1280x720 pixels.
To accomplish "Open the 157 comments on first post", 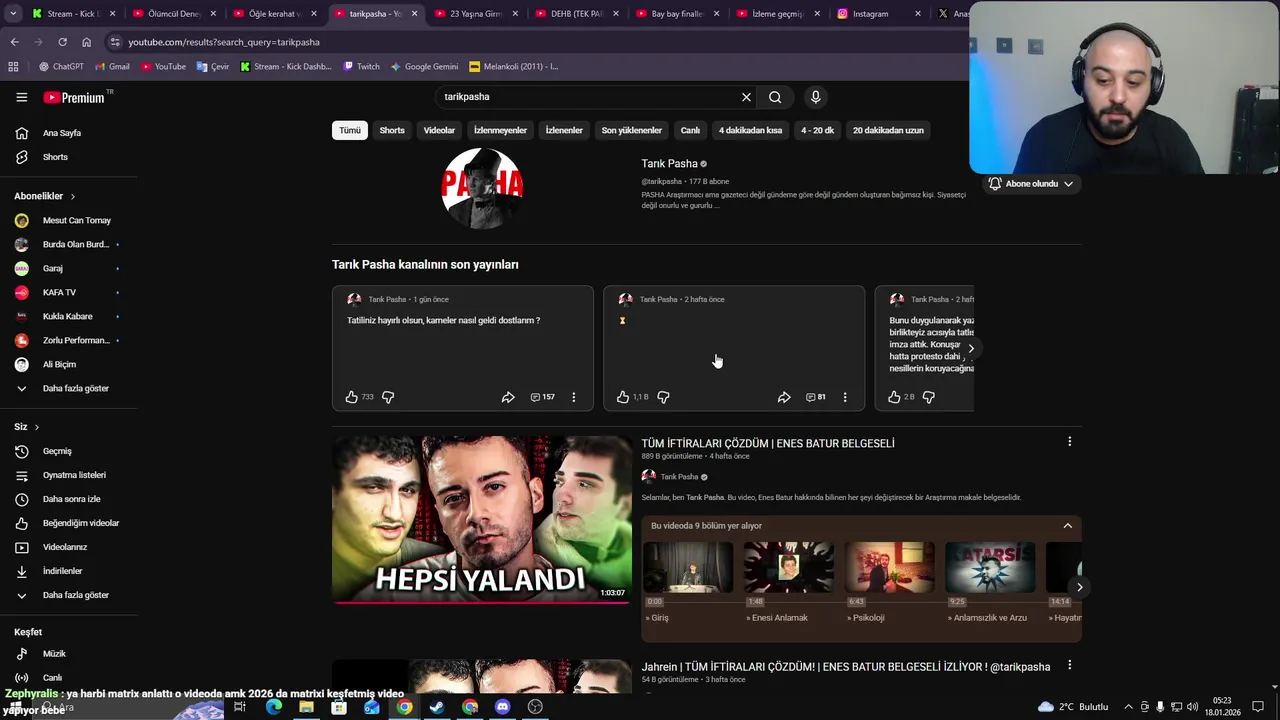I will [x=542, y=397].
